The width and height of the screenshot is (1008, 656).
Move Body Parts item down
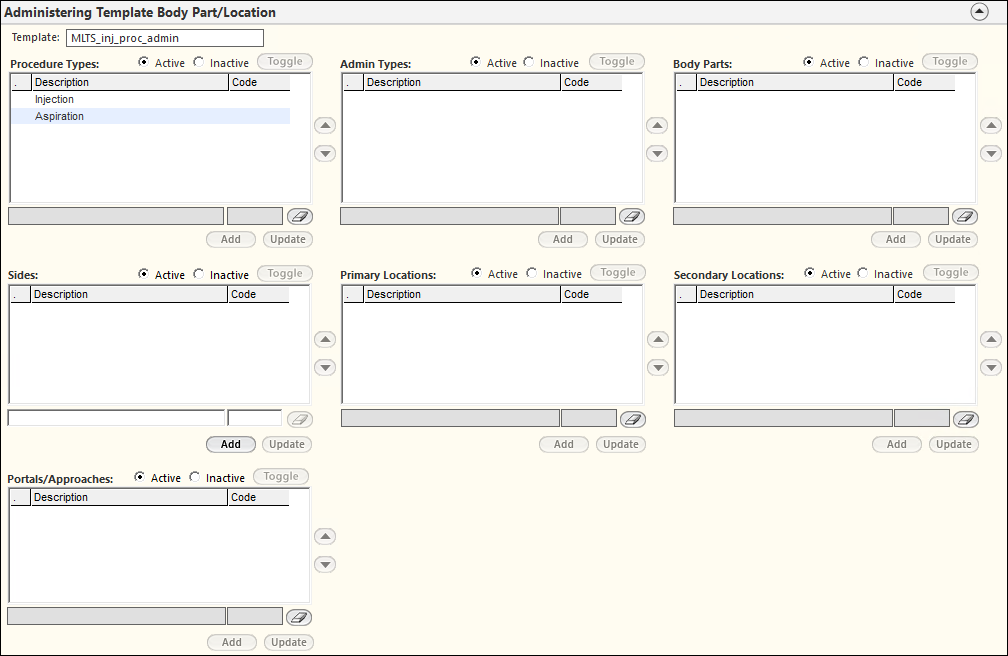(991, 154)
